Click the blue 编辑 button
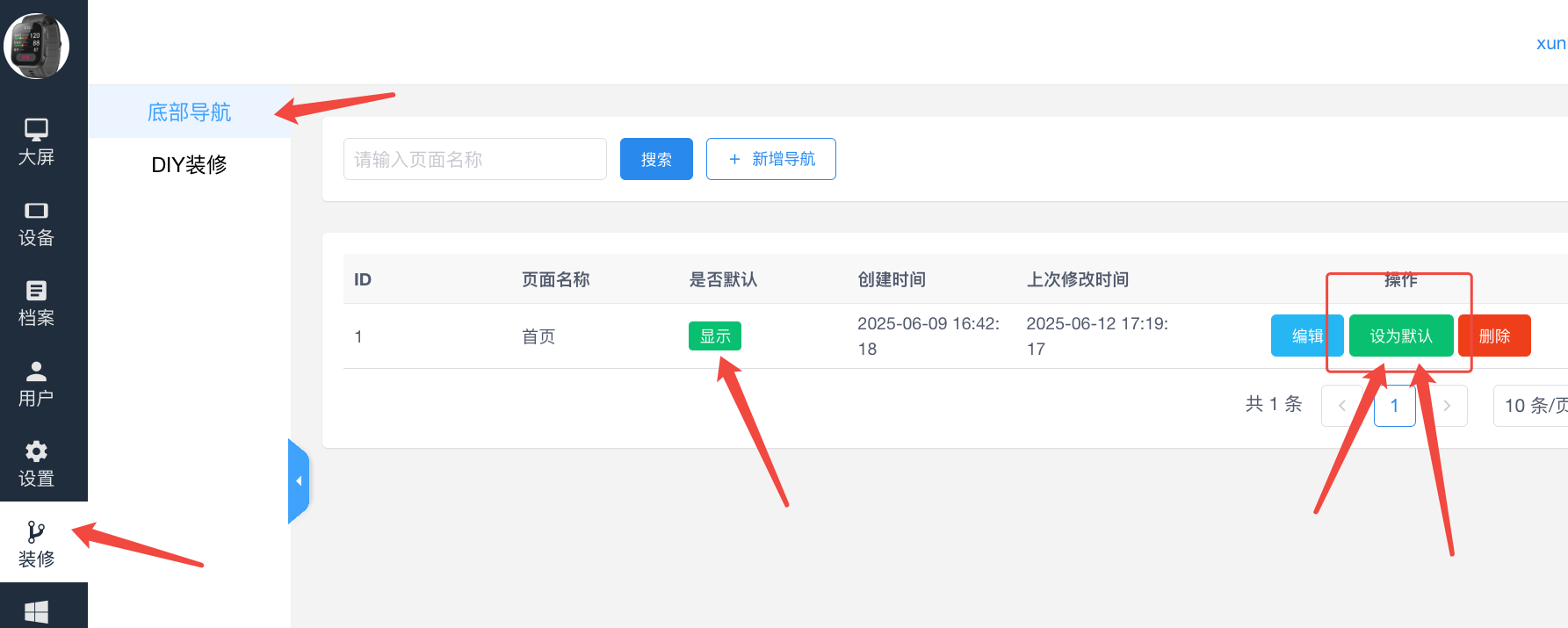The height and width of the screenshot is (628, 1568). coord(1305,336)
